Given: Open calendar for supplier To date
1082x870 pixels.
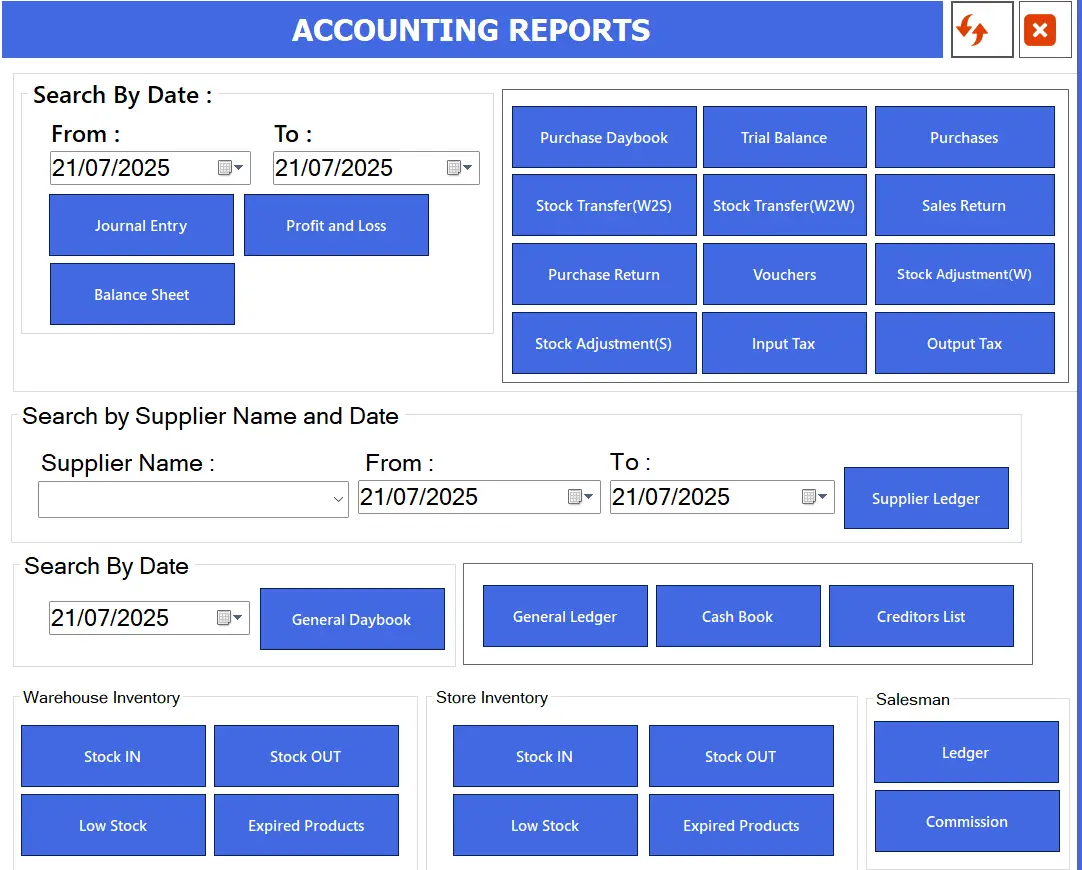Looking at the screenshot, I should [x=814, y=497].
